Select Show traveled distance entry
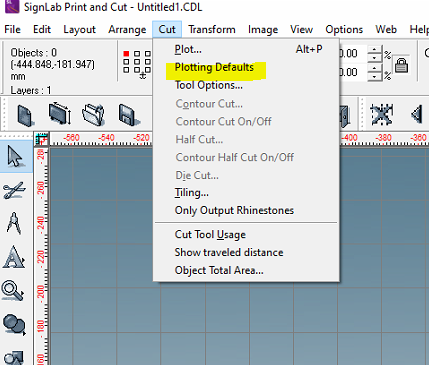The height and width of the screenshot is (365, 429). (247, 253)
